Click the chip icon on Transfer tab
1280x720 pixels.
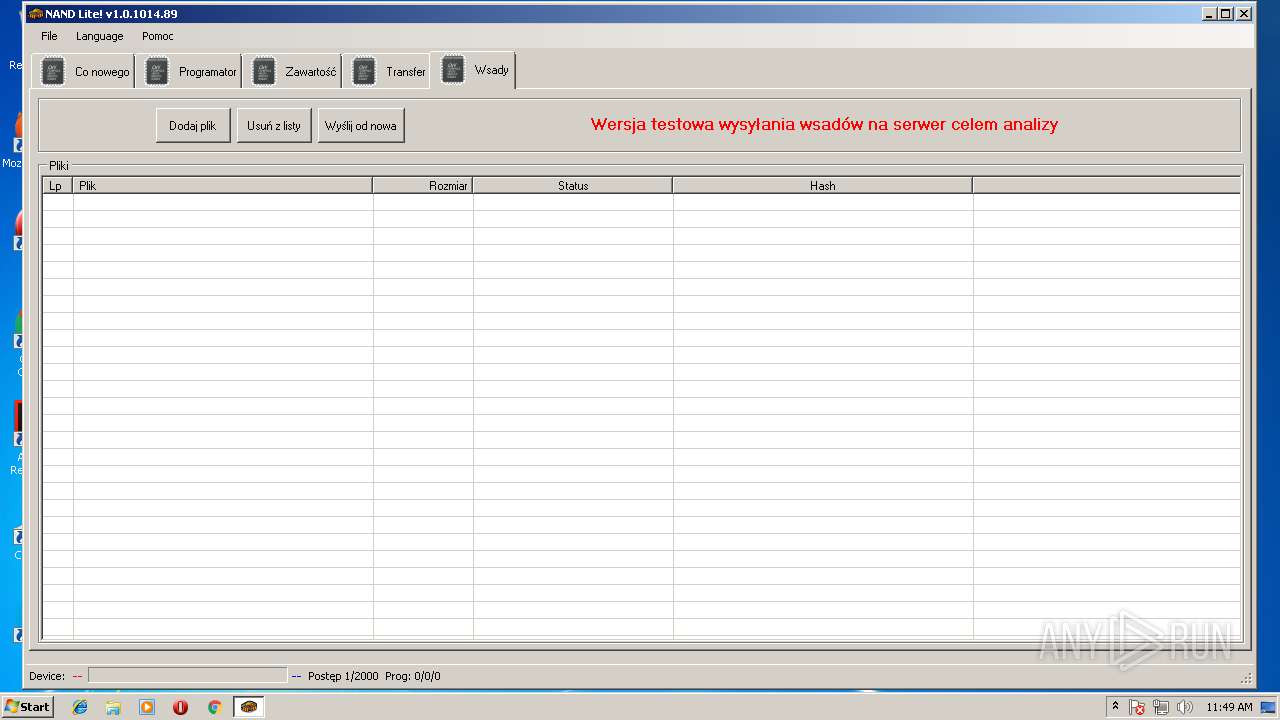tap(364, 72)
